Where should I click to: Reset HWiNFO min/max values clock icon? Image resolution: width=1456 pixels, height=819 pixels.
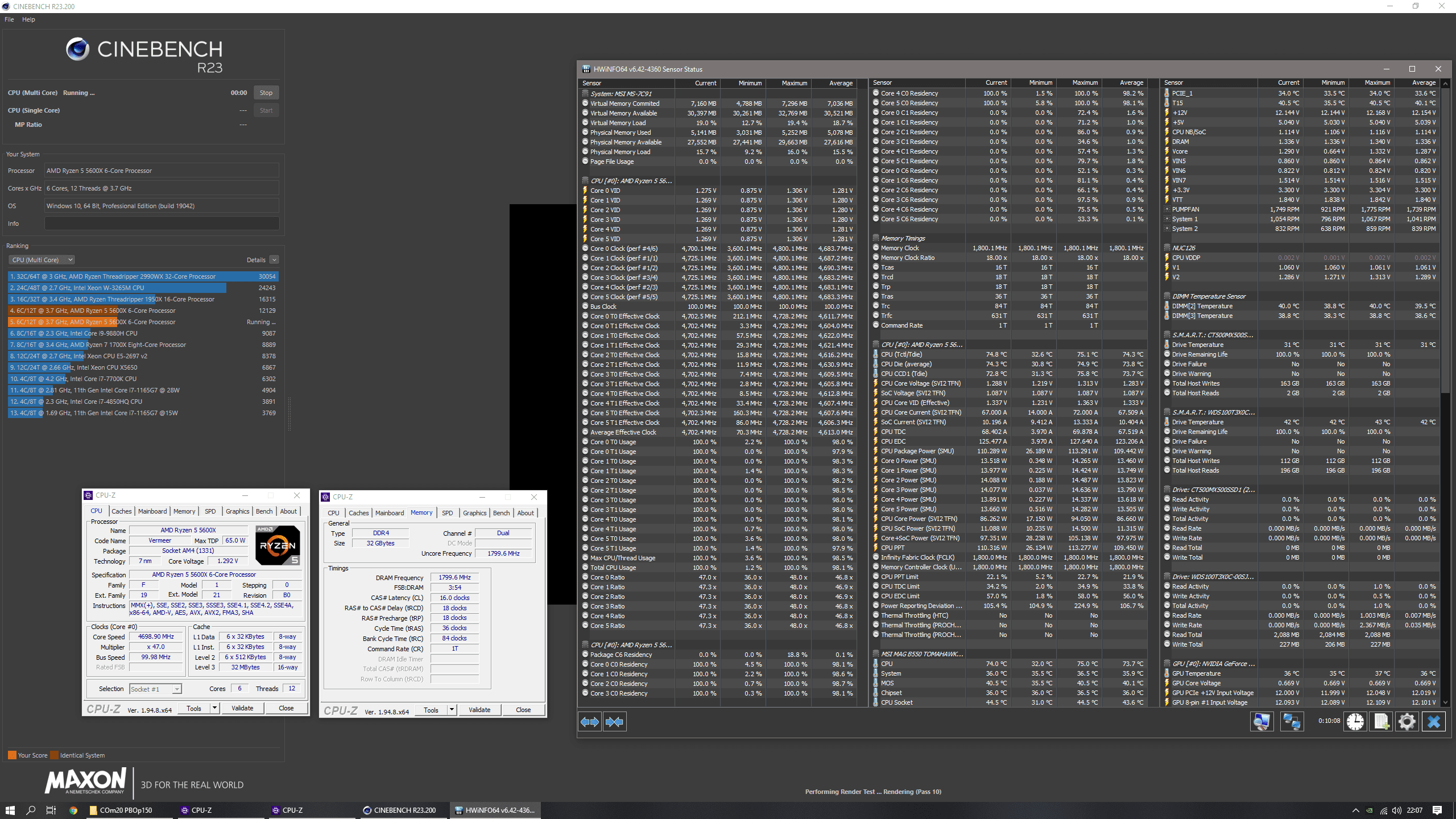[1355, 722]
